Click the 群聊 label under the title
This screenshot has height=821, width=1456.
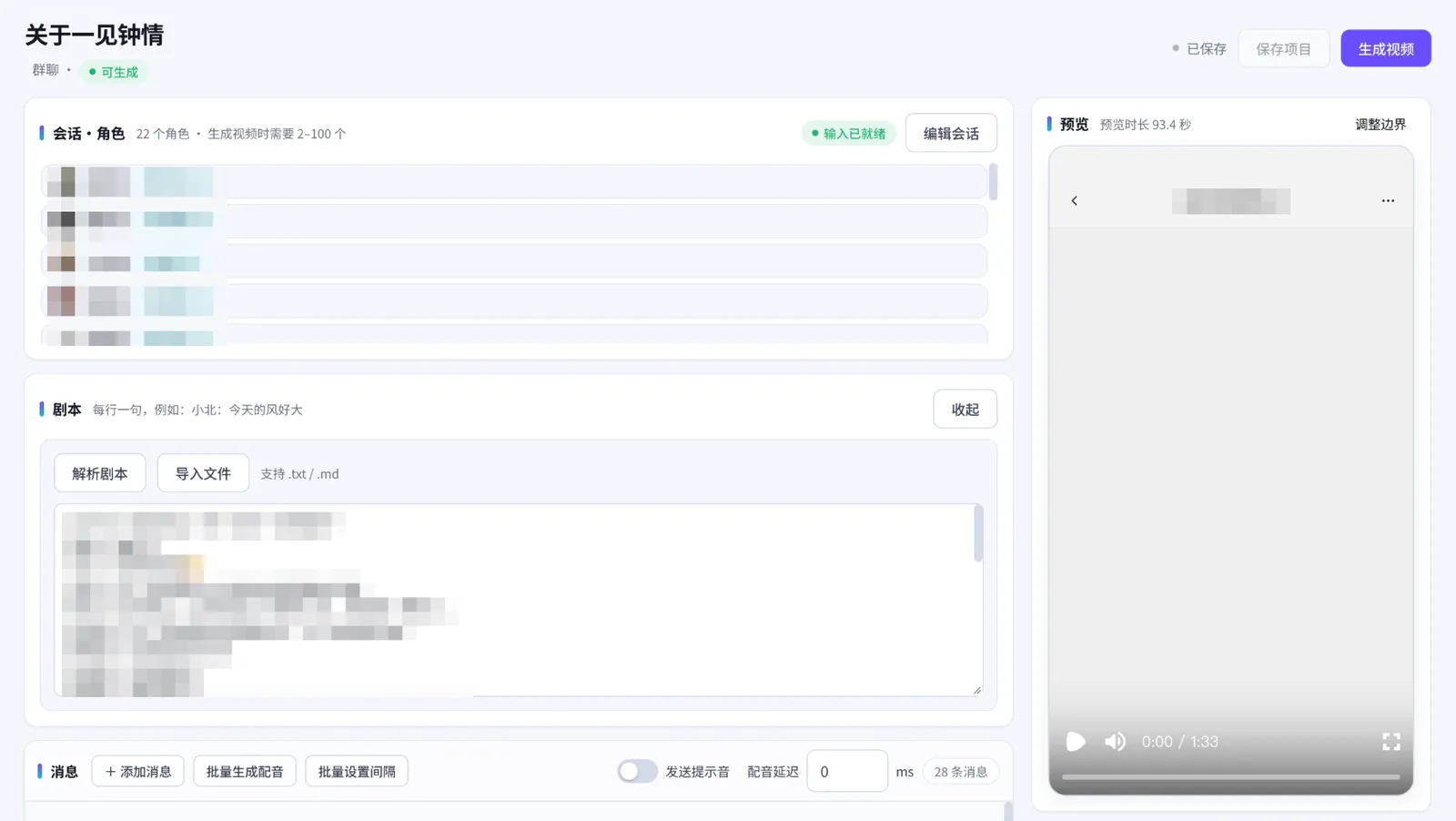click(45, 69)
